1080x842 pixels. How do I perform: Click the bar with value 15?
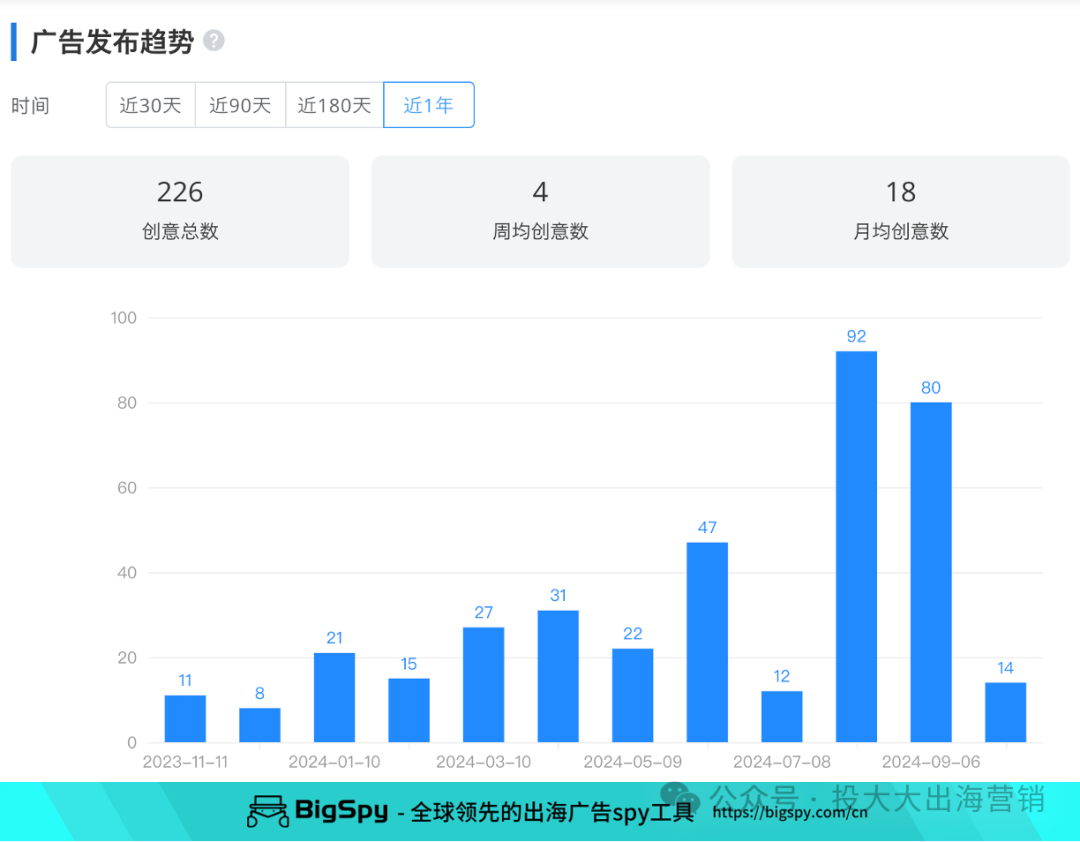click(x=409, y=710)
